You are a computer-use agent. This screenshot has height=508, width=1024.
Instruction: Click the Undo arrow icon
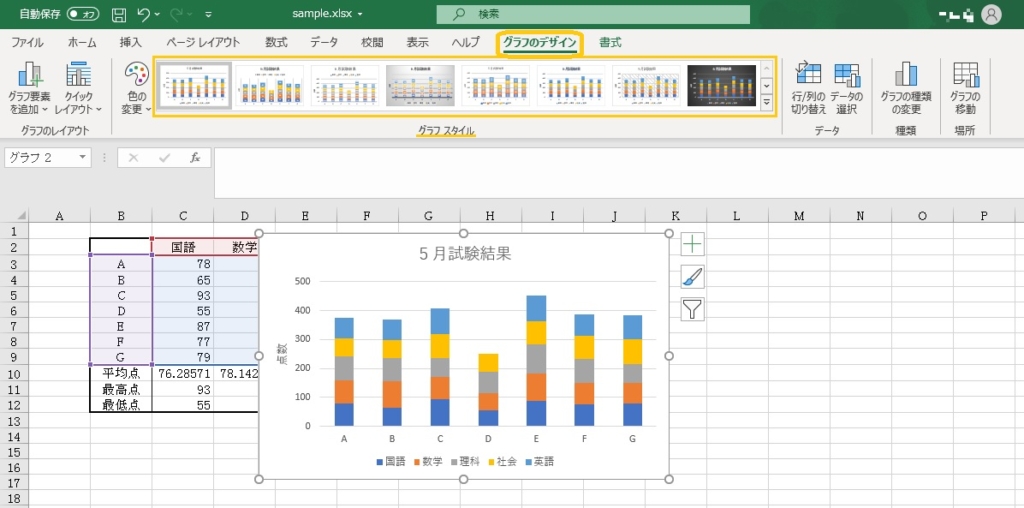(x=144, y=15)
